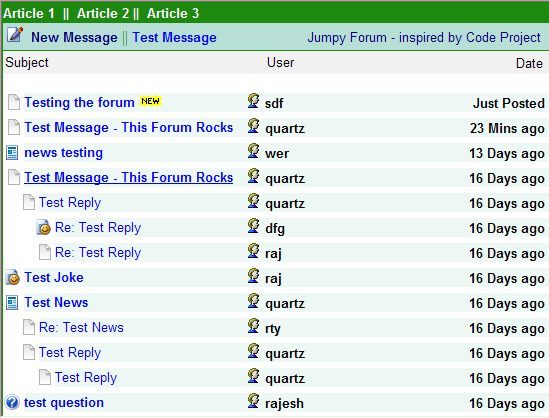Image resolution: width=549 pixels, height=418 pixels.
Task: Open the Testing the forum thread
Action: click(x=79, y=102)
